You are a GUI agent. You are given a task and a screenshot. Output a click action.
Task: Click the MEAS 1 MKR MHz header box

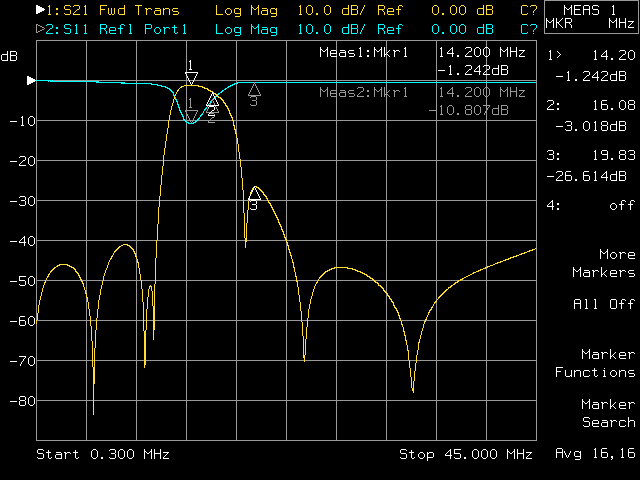[x=591, y=17]
